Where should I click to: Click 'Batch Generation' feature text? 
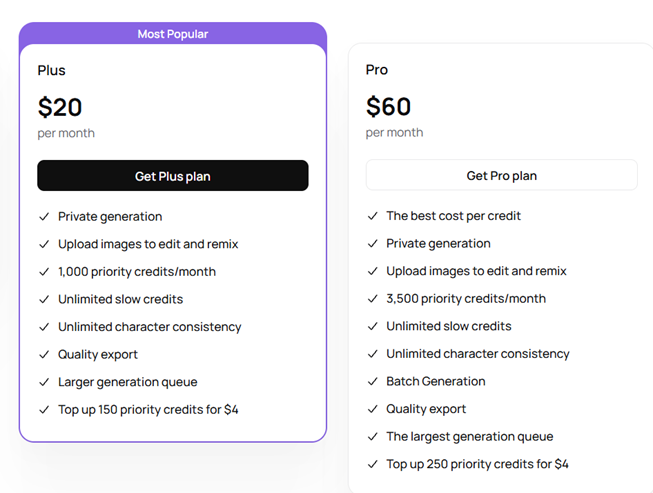pos(436,381)
